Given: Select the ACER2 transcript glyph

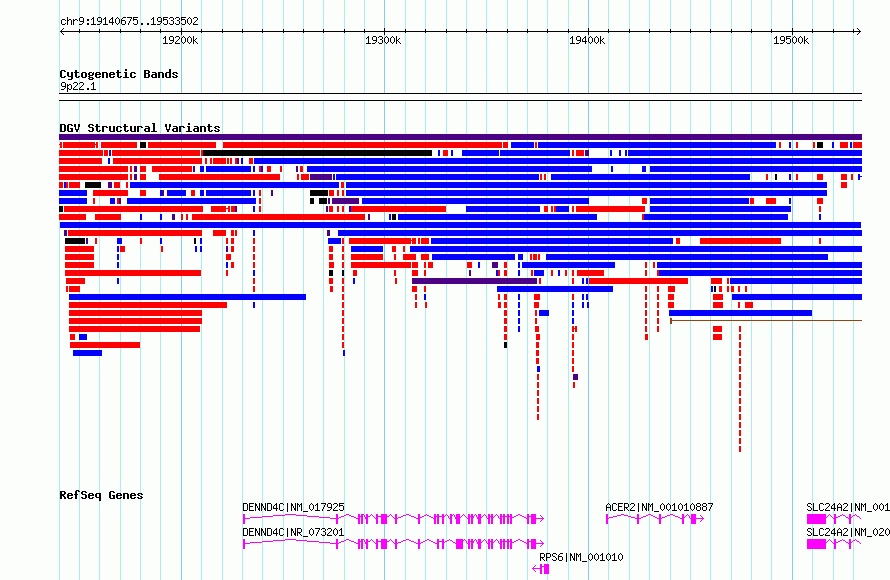Looking at the screenshot, I should coord(655,518).
